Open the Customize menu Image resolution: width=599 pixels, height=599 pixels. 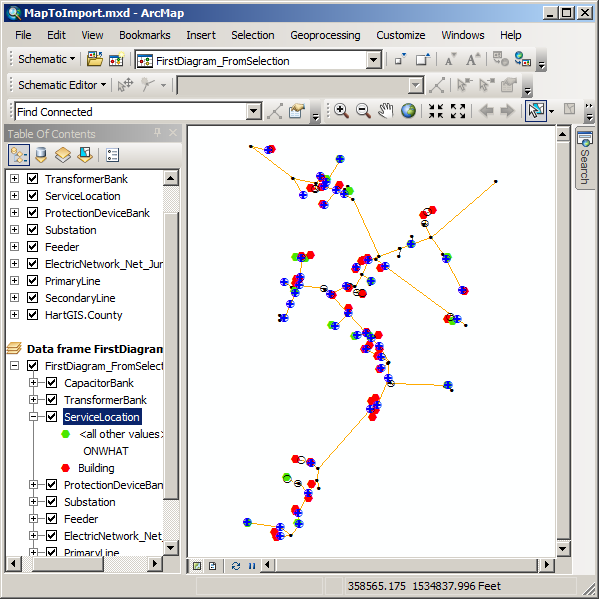[x=400, y=35]
